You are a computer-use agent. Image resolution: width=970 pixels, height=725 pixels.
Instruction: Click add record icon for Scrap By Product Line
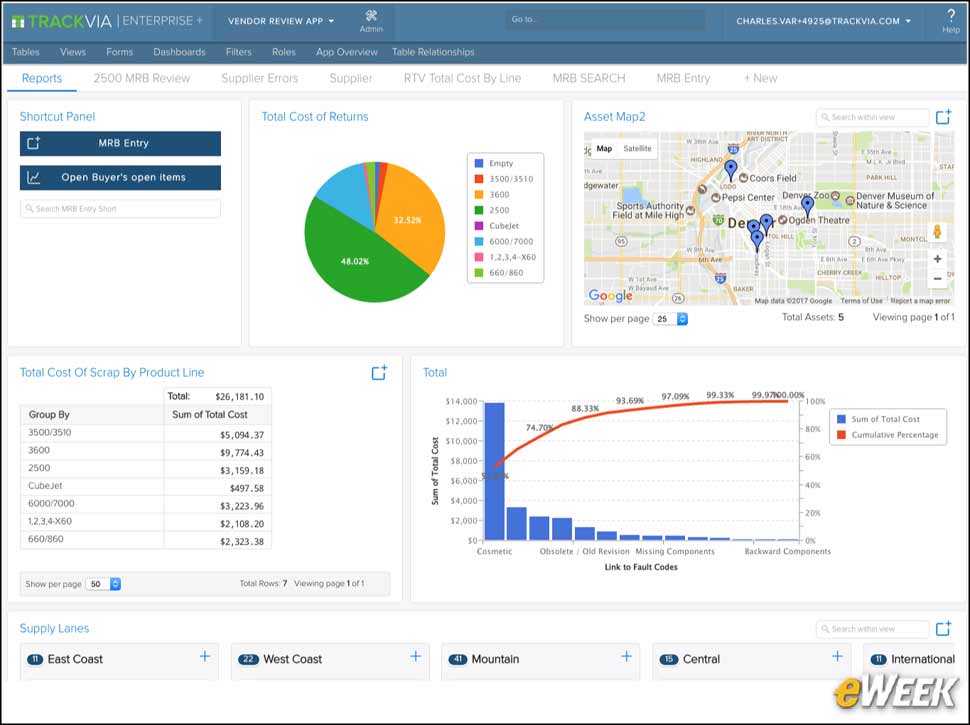tap(379, 372)
